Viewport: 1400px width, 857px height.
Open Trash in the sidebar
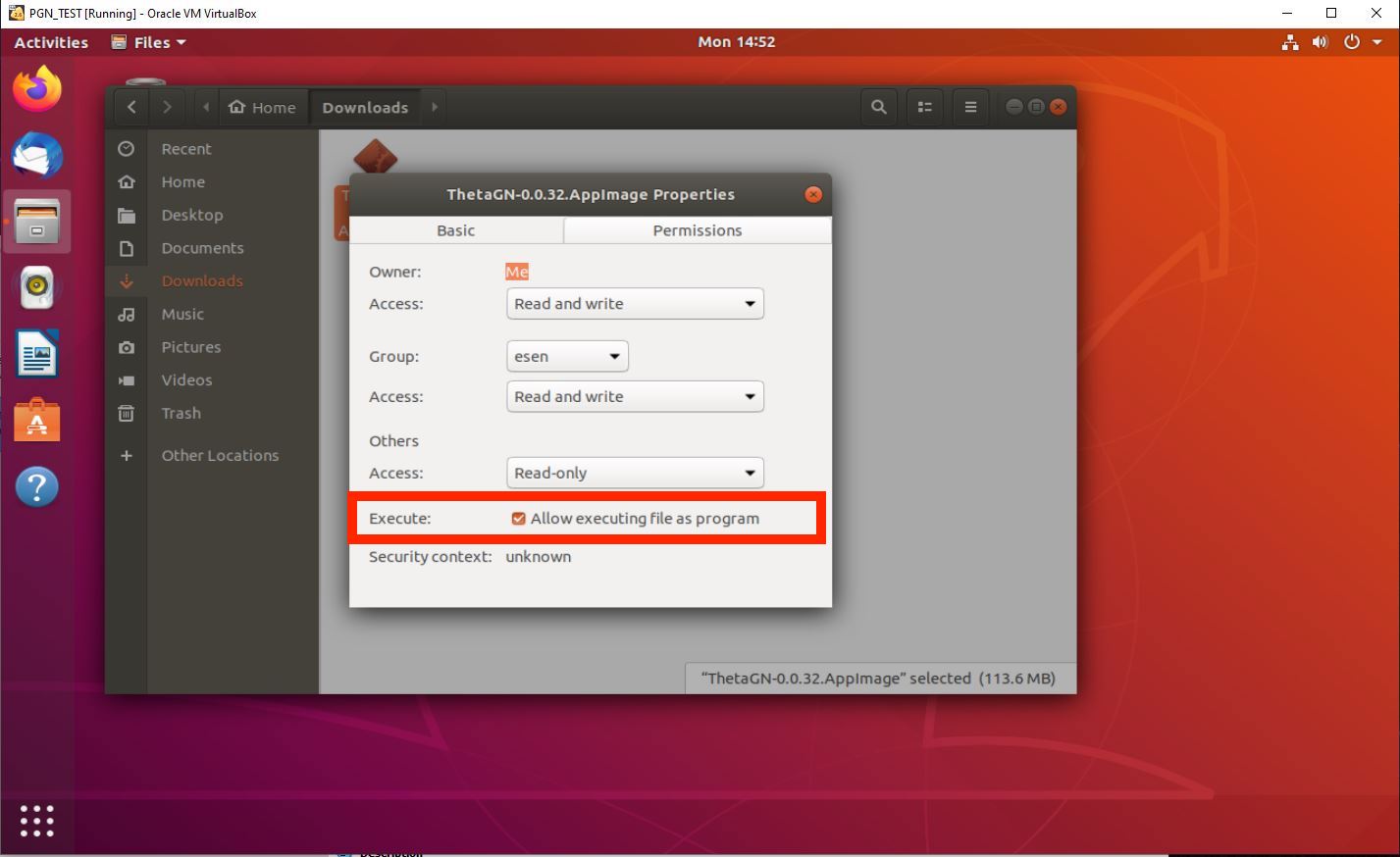[x=212, y=413]
